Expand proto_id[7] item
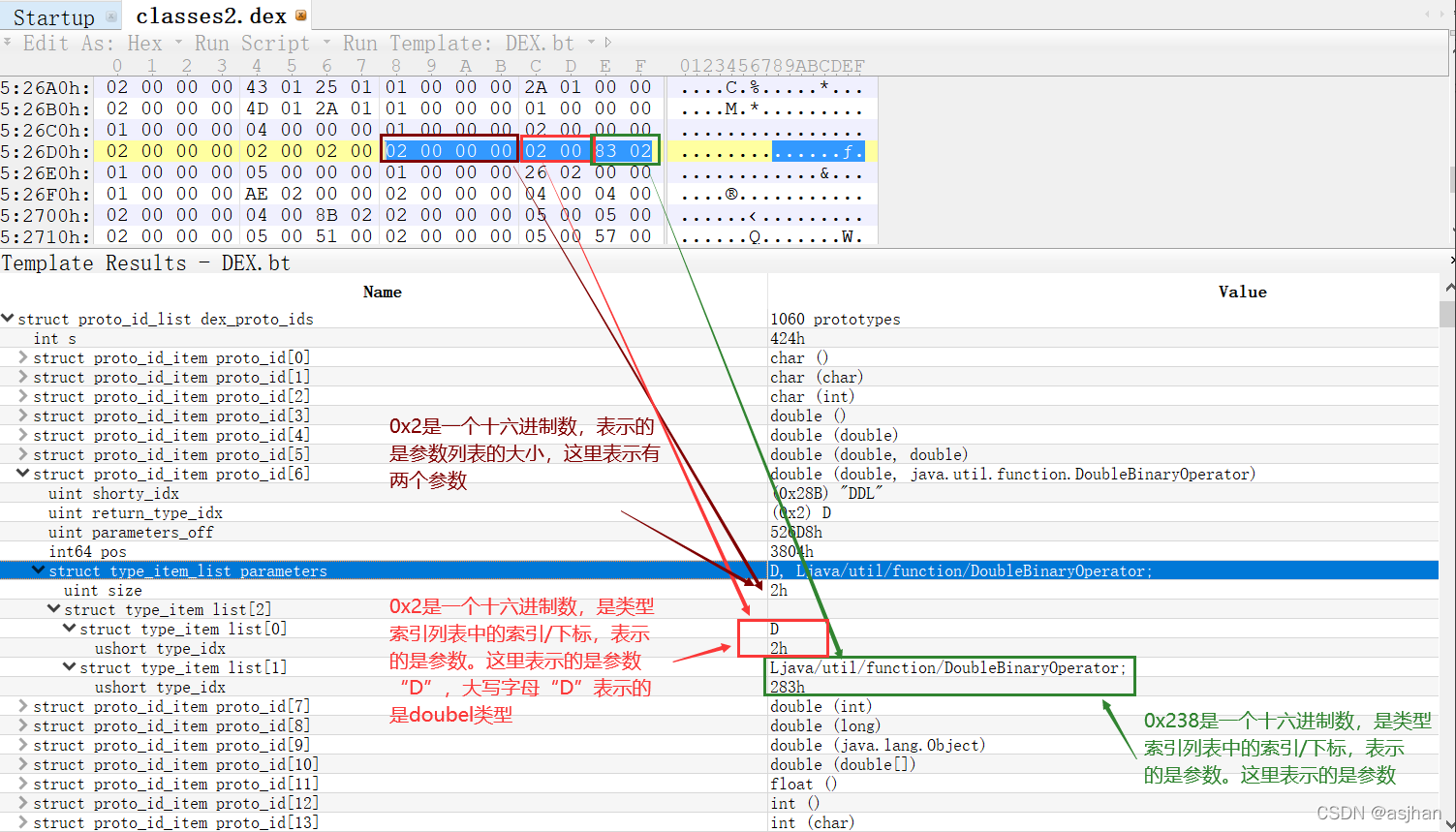This screenshot has width=1456, height=832. click(23, 706)
